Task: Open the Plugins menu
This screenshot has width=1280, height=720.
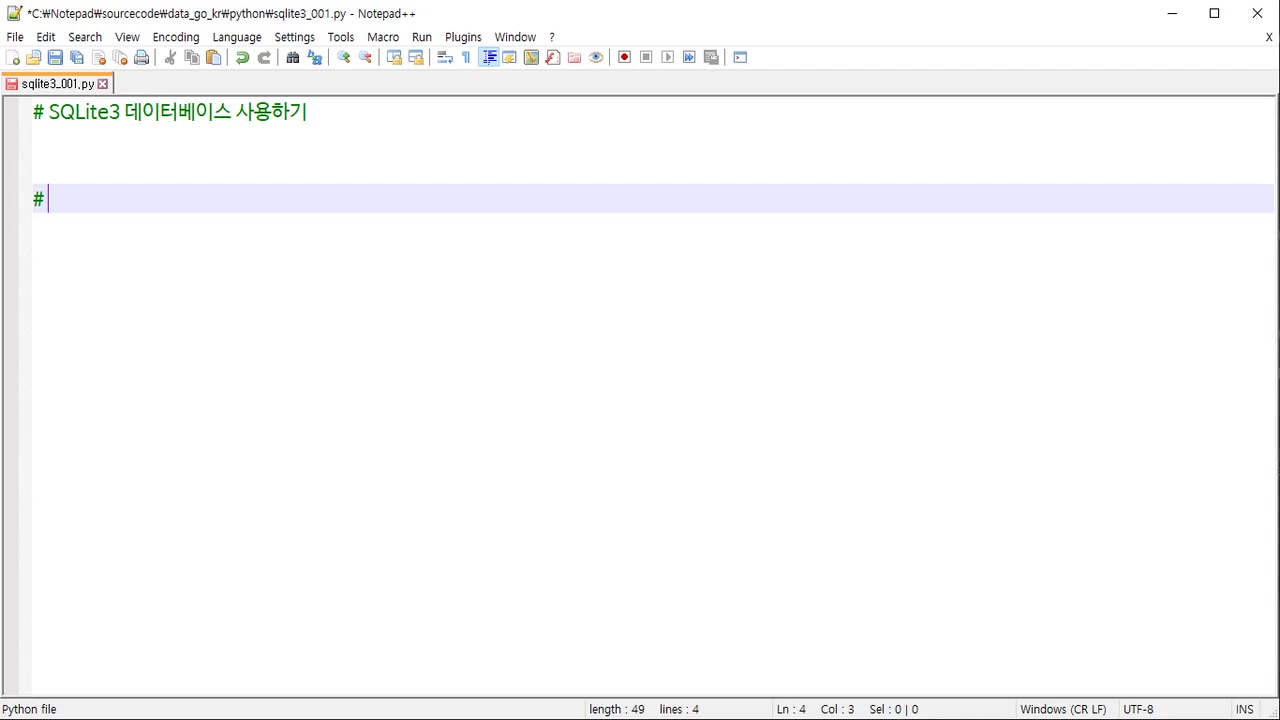Action: [x=463, y=37]
